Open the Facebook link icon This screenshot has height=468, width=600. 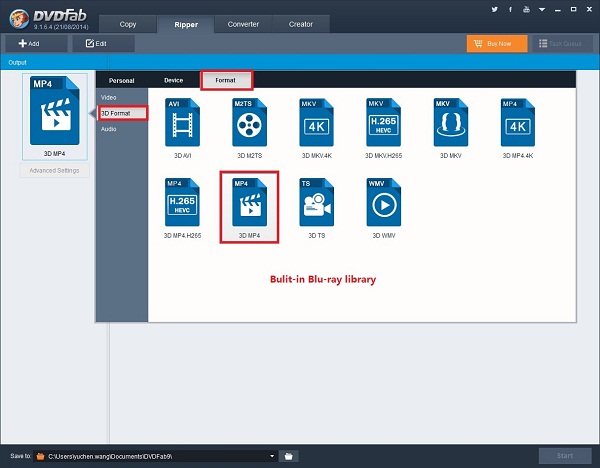click(x=510, y=9)
